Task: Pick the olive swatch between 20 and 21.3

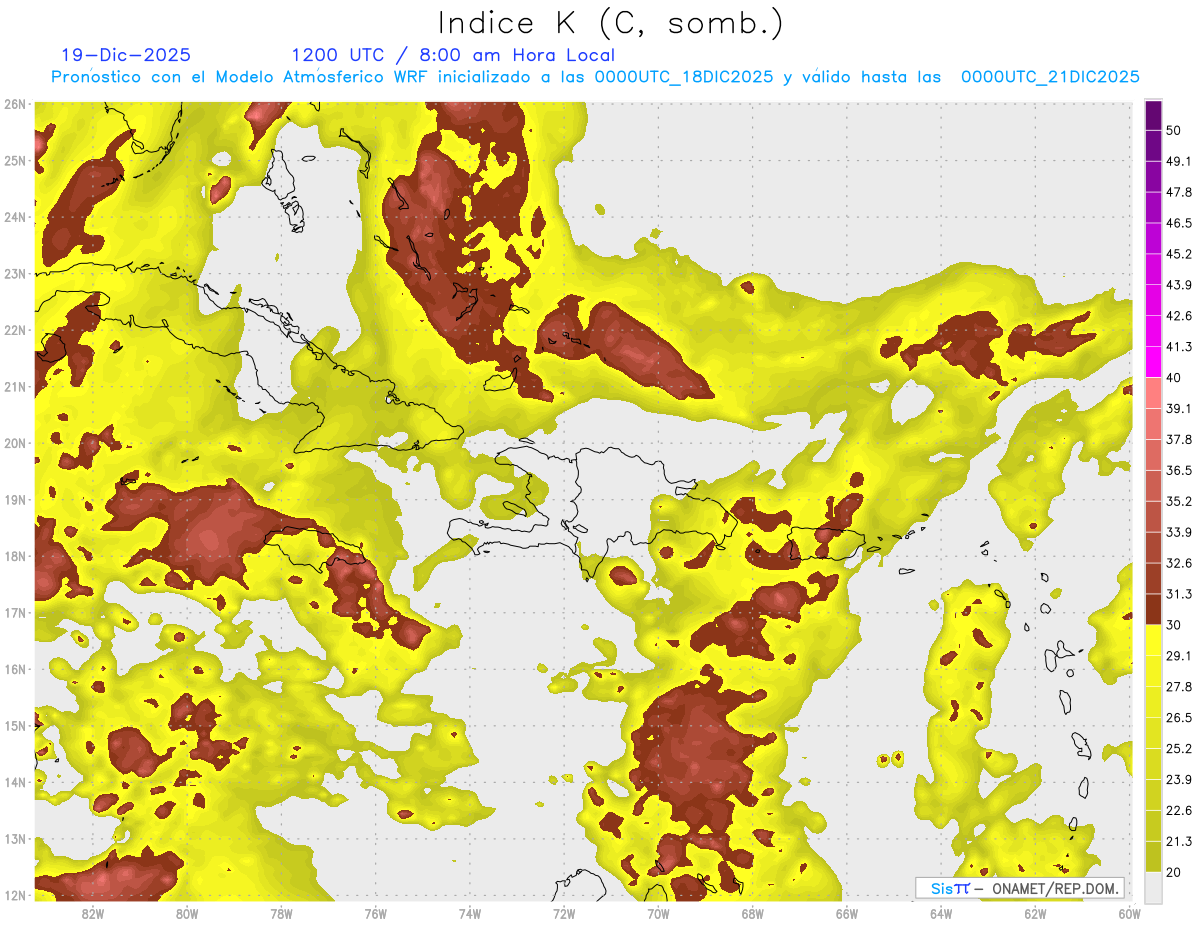Action: coord(1153,857)
